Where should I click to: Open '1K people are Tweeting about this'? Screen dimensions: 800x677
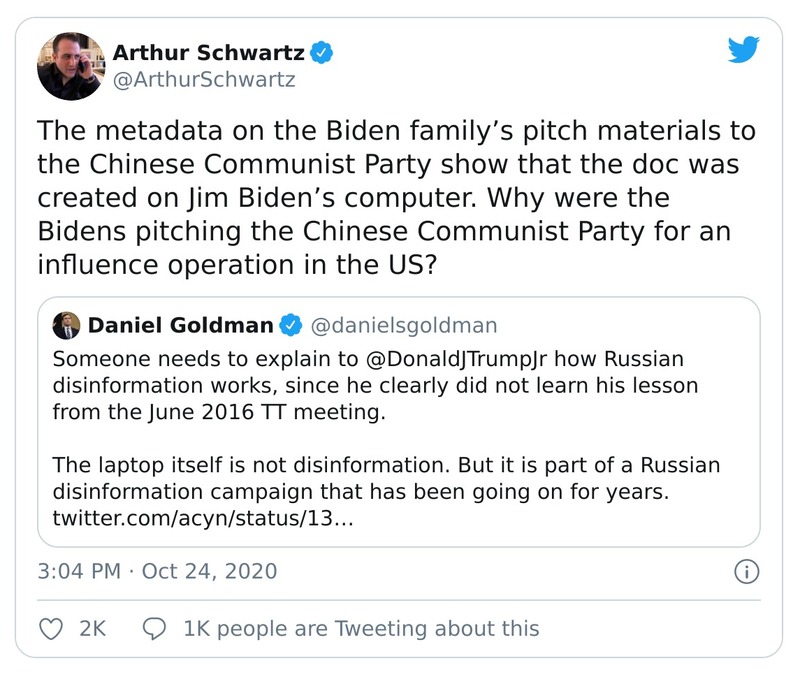click(361, 628)
